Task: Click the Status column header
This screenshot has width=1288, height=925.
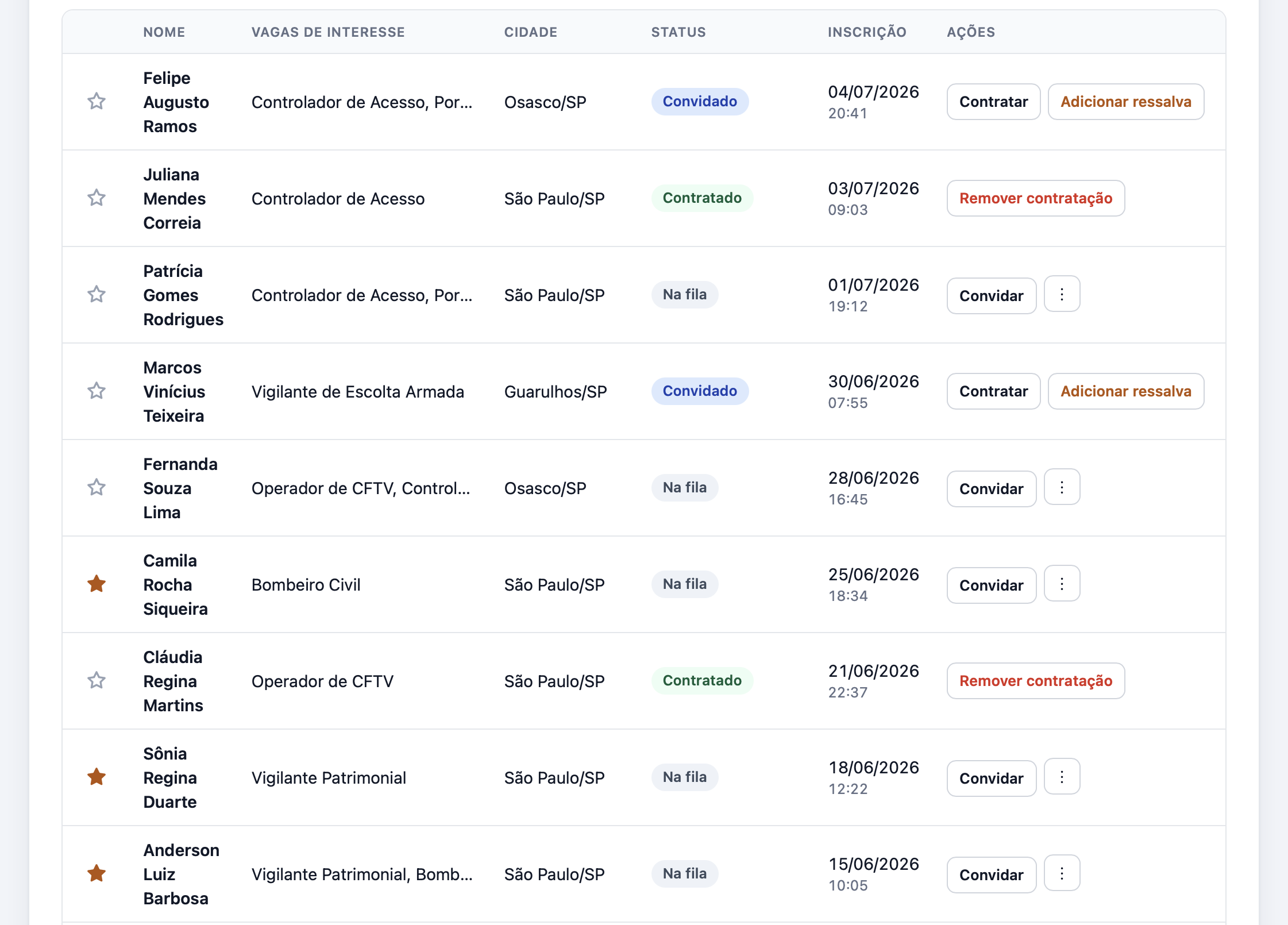Action: 678,32
